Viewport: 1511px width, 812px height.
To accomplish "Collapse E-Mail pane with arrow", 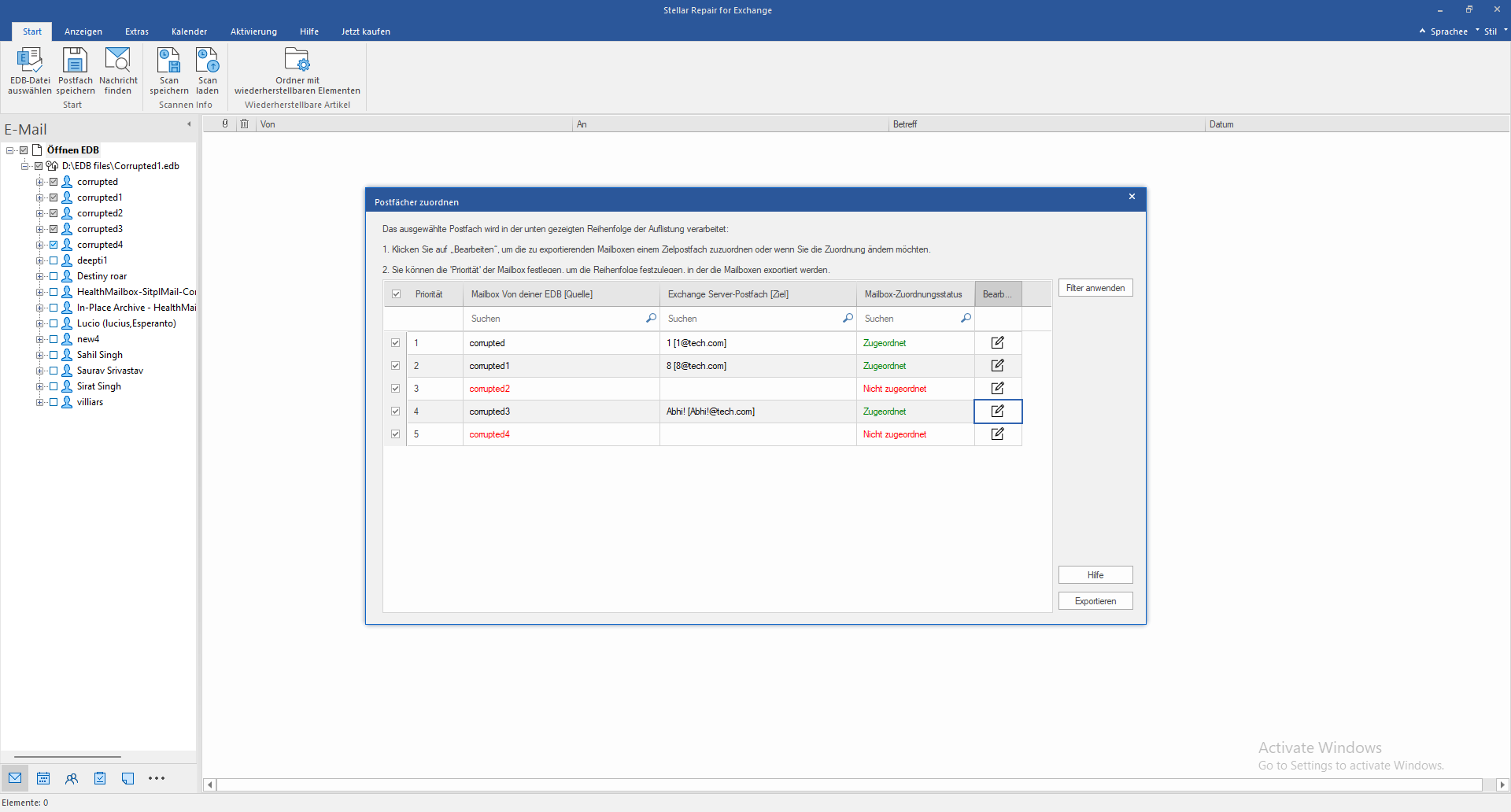I will (x=189, y=124).
